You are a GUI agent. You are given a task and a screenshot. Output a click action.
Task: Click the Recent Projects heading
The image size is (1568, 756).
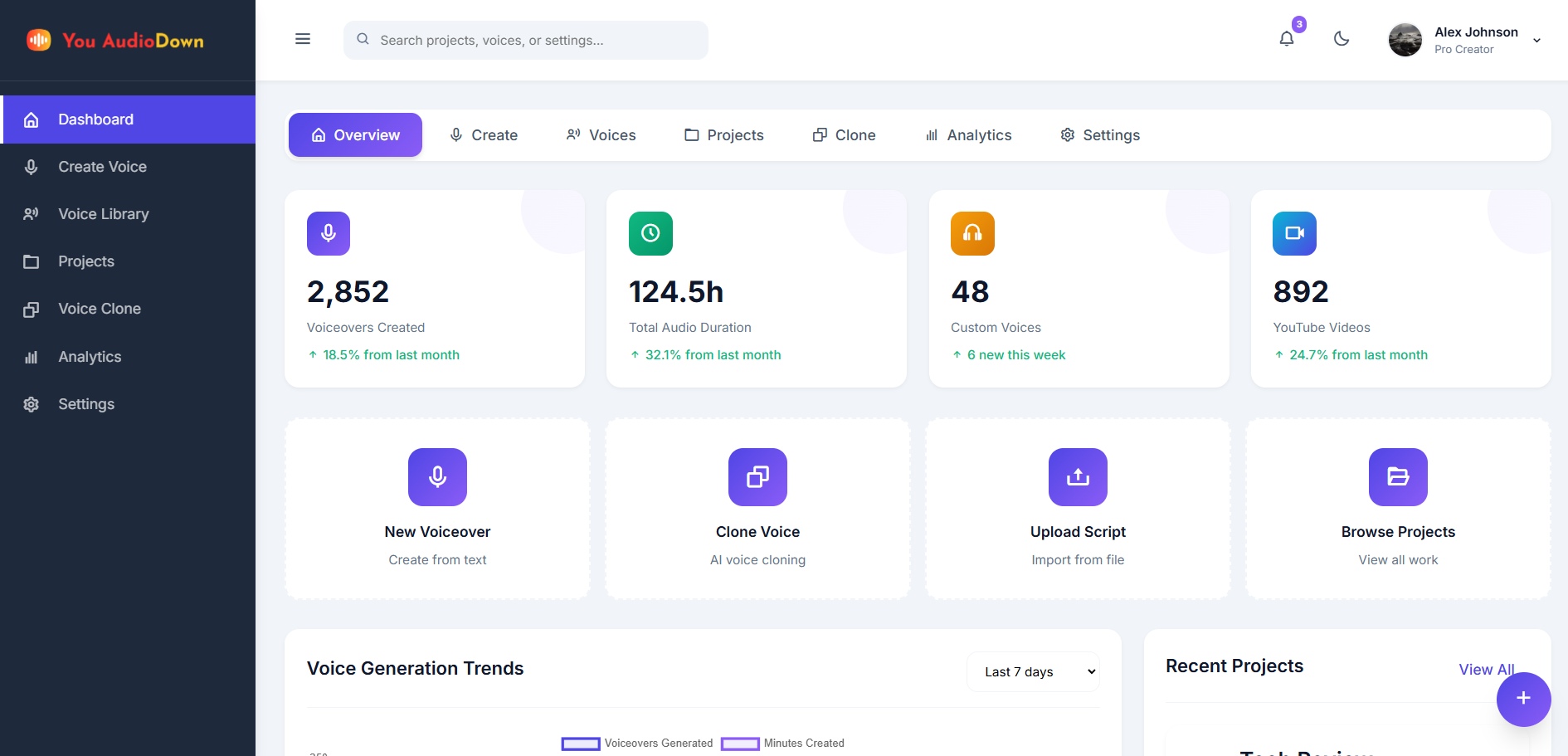point(1234,666)
